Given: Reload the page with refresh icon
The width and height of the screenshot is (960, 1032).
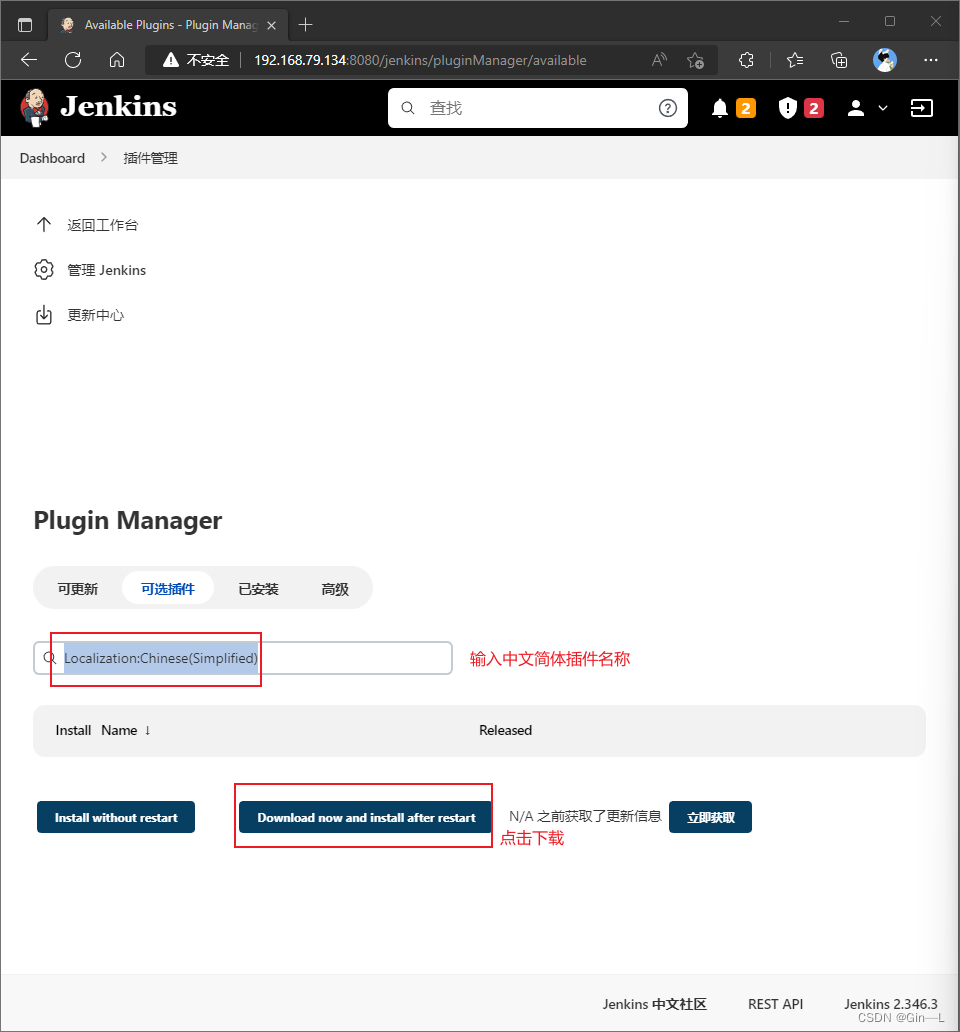Looking at the screenshot, I should (x=73, y=60).
